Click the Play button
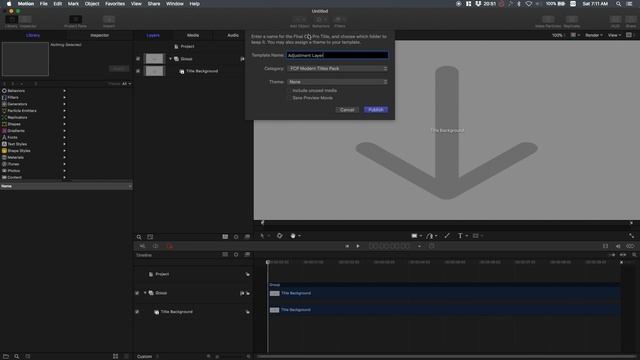 (x=358, y=246)
